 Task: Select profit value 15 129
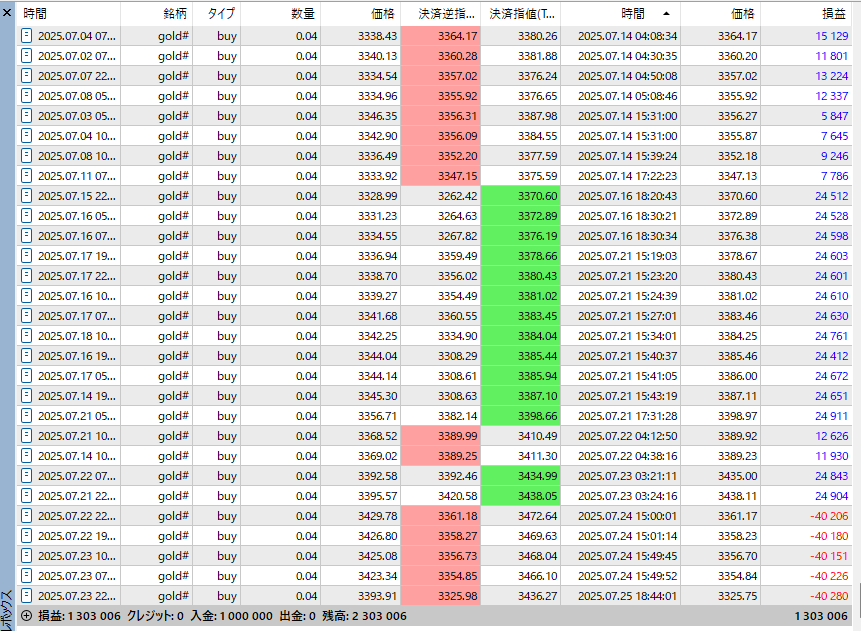pyautogui.click(x=831, y=36)
